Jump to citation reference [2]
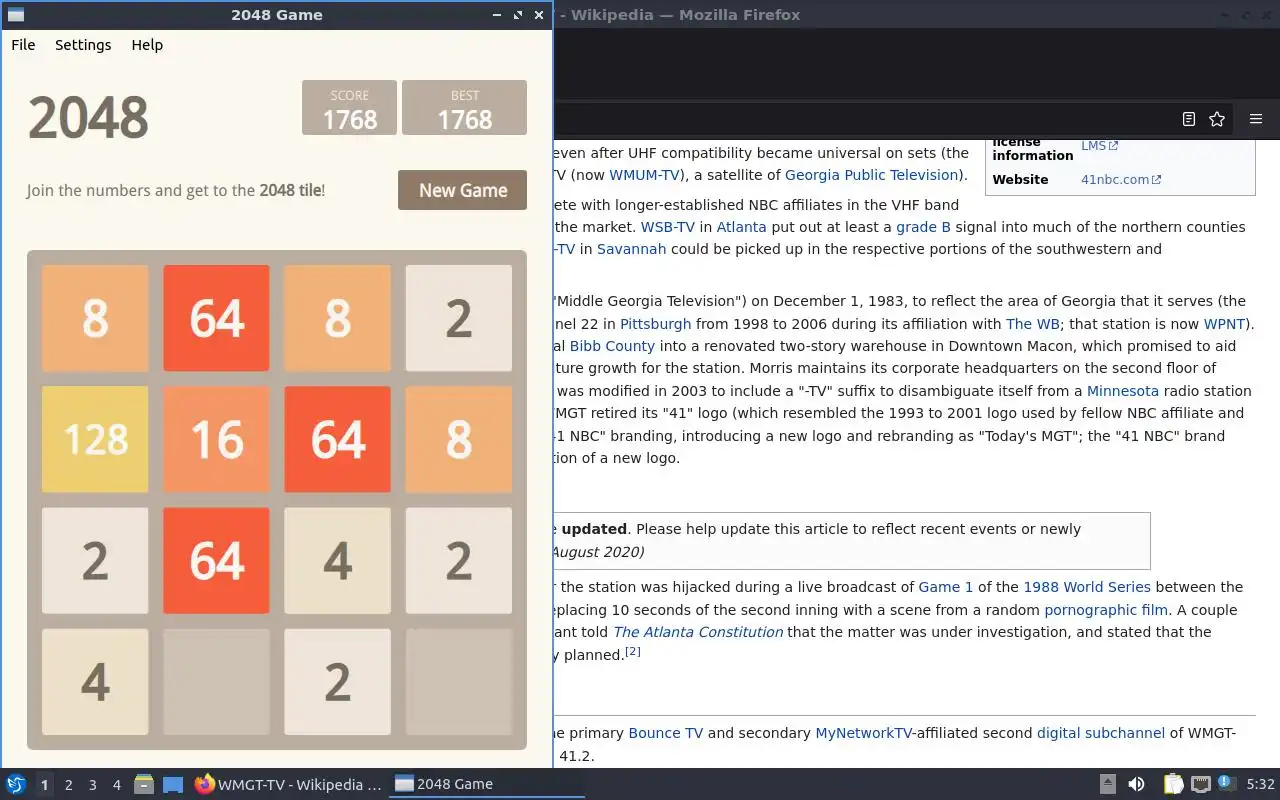Viewport: 1280px width, 800px height. (633, 652)
